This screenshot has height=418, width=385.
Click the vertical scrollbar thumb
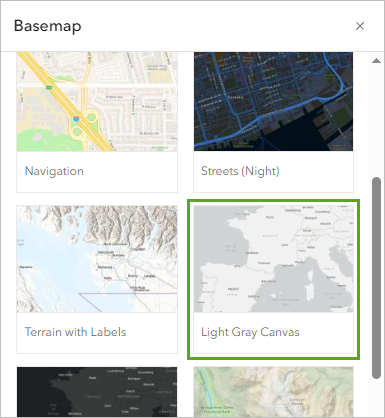(x=376, y=278)
